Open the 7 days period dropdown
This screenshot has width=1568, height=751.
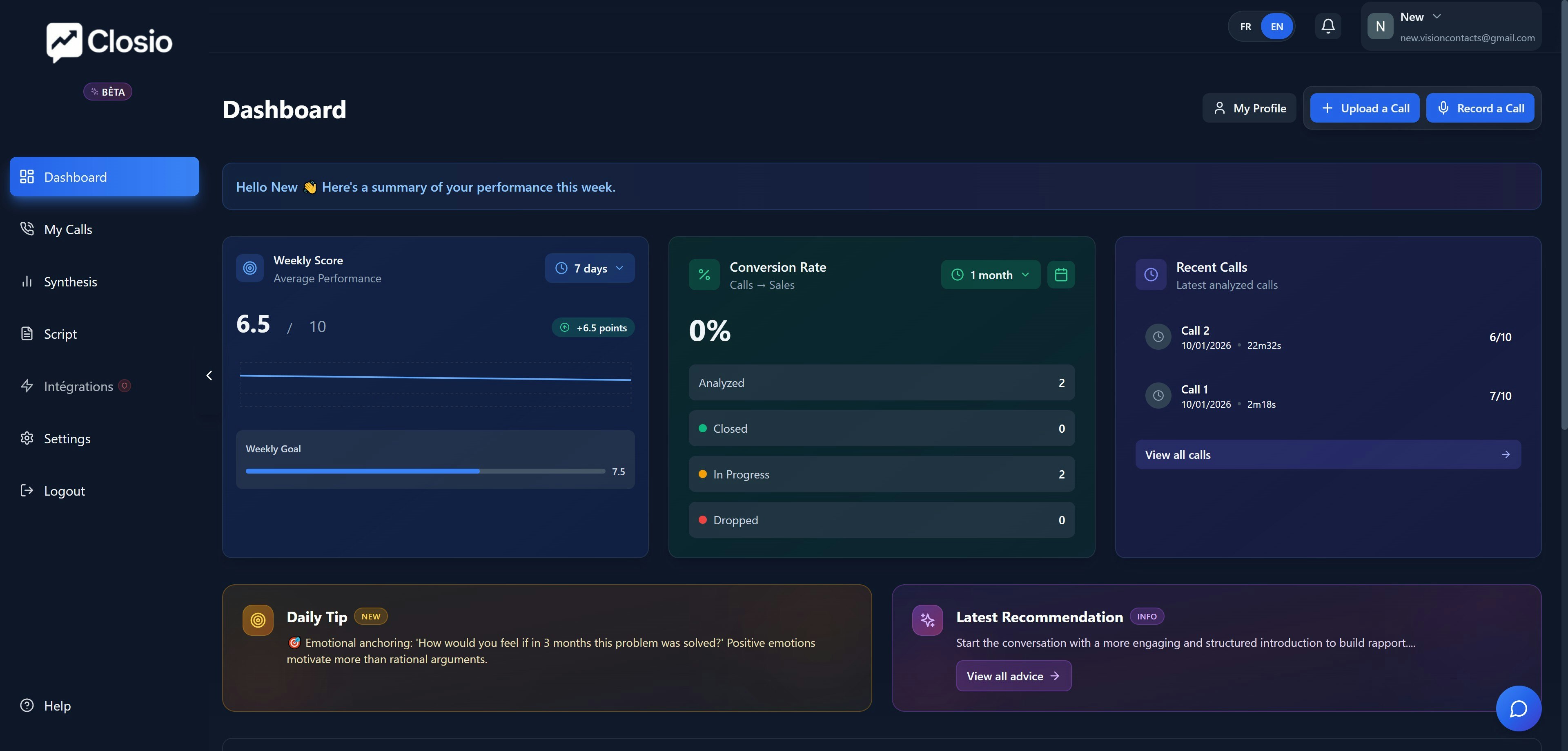click(589, 268)
